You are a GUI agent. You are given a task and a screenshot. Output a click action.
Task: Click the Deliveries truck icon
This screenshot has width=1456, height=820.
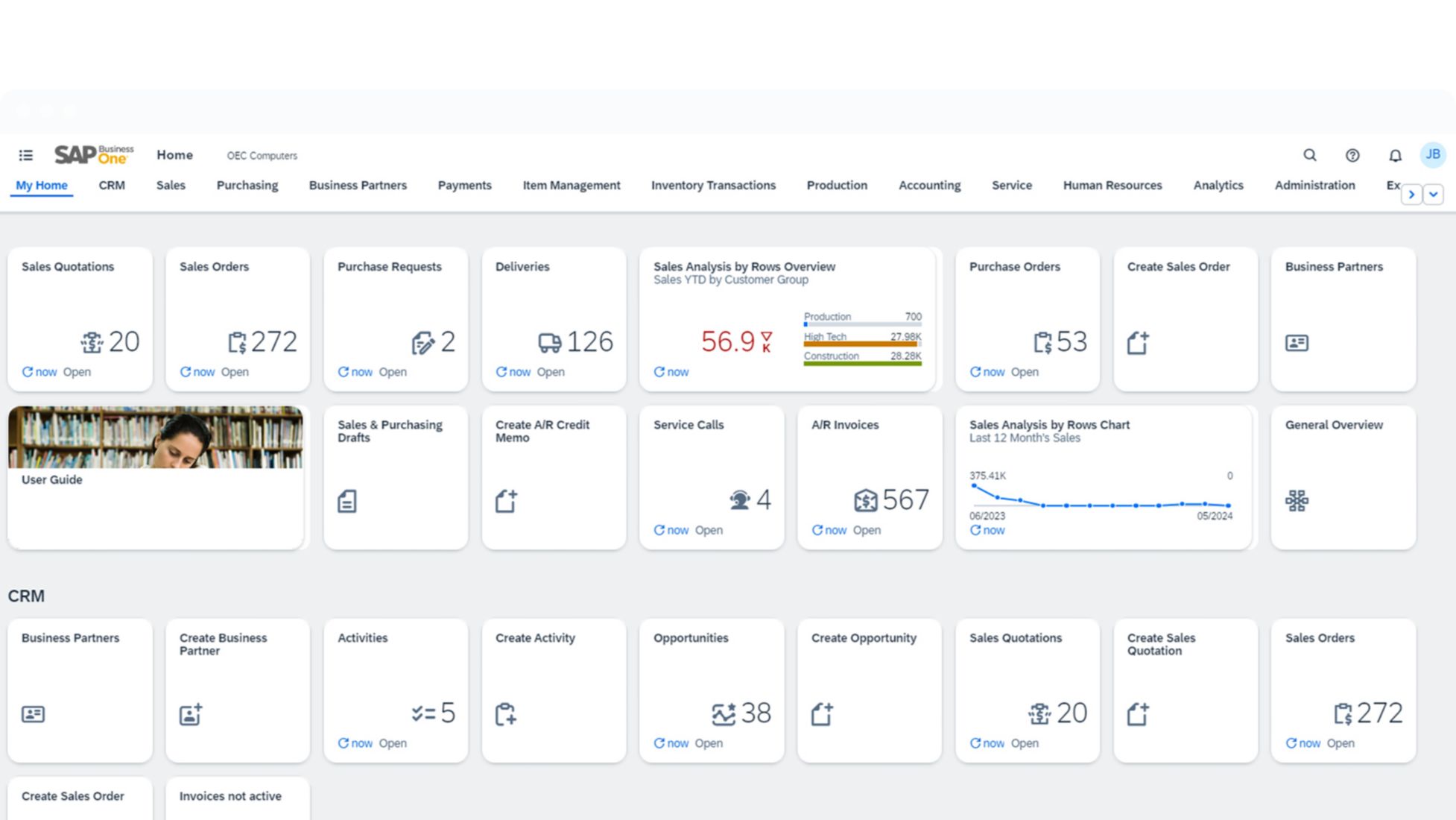[549, 342]
